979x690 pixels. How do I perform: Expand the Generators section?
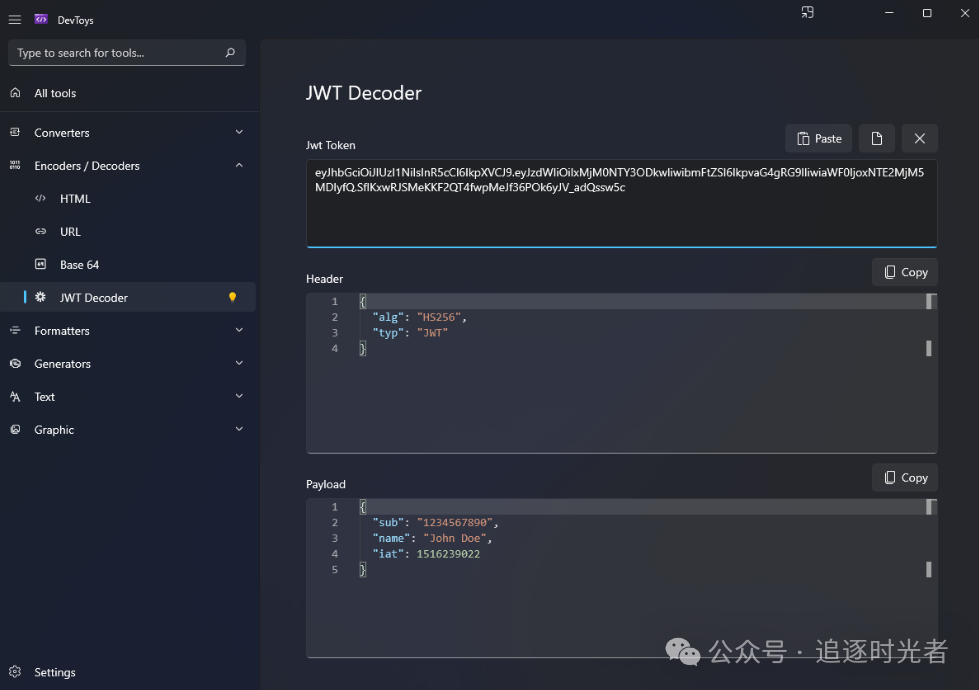[239, 363]
